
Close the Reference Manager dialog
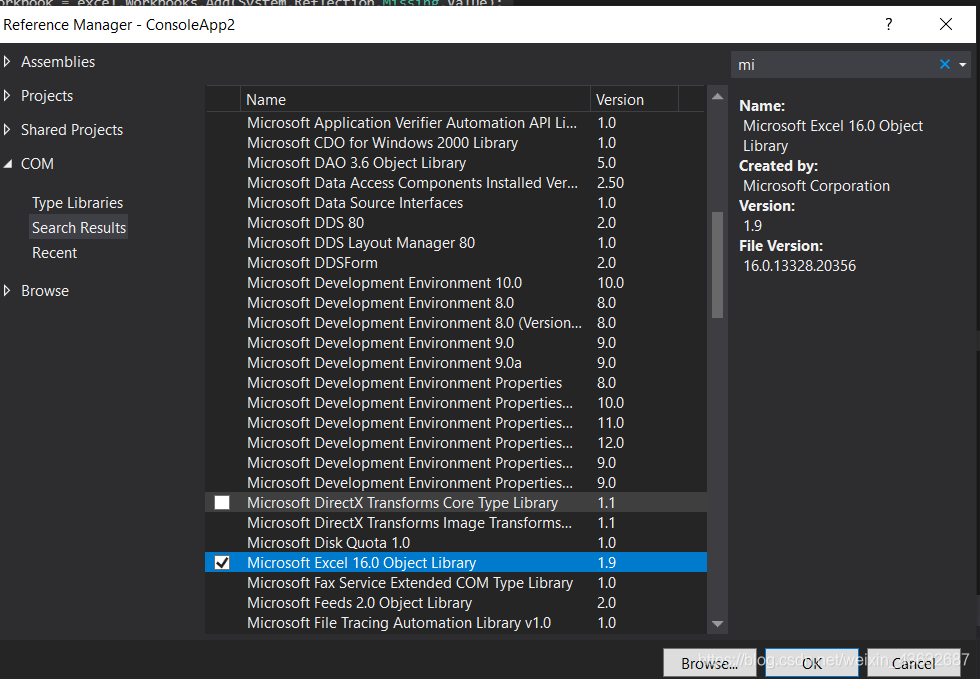[946, 24]
